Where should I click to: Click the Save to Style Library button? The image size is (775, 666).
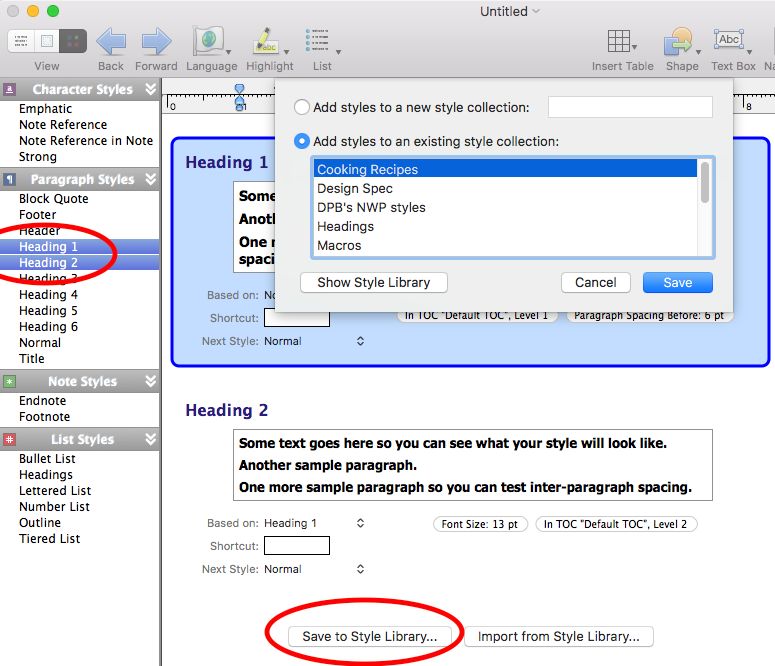click(370, 636)
